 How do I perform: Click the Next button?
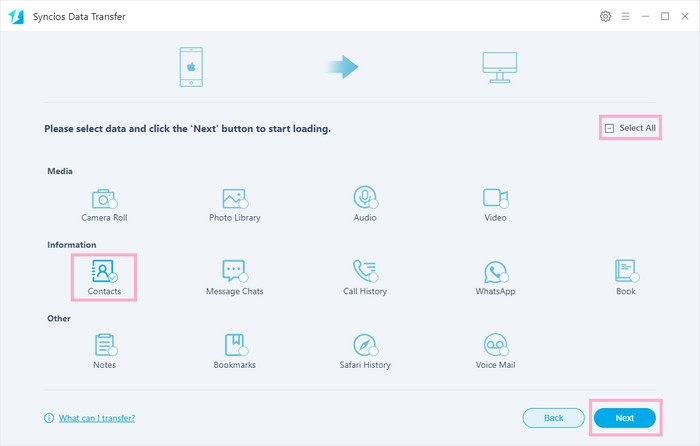pyautogui.click(x=625, y=418)
